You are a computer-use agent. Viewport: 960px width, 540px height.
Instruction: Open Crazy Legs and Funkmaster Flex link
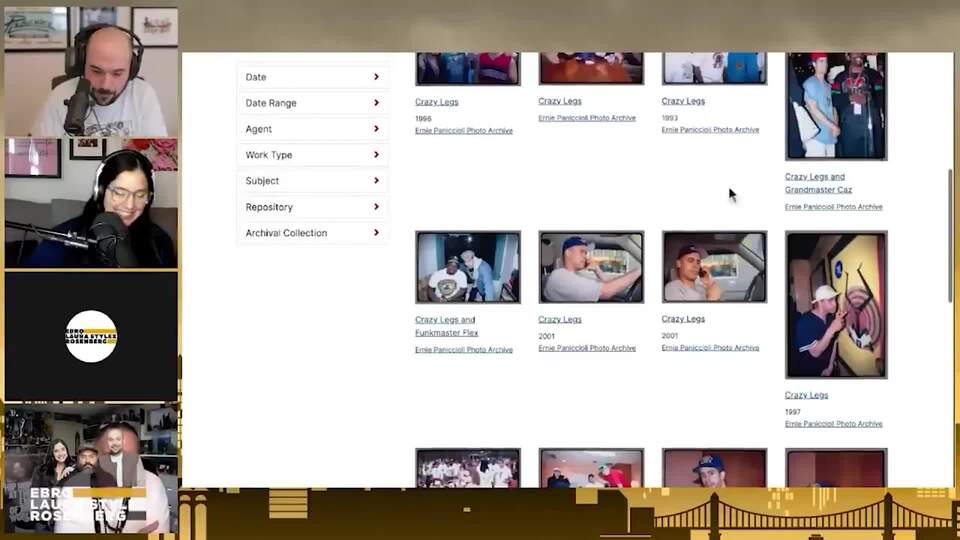point(445,326)
